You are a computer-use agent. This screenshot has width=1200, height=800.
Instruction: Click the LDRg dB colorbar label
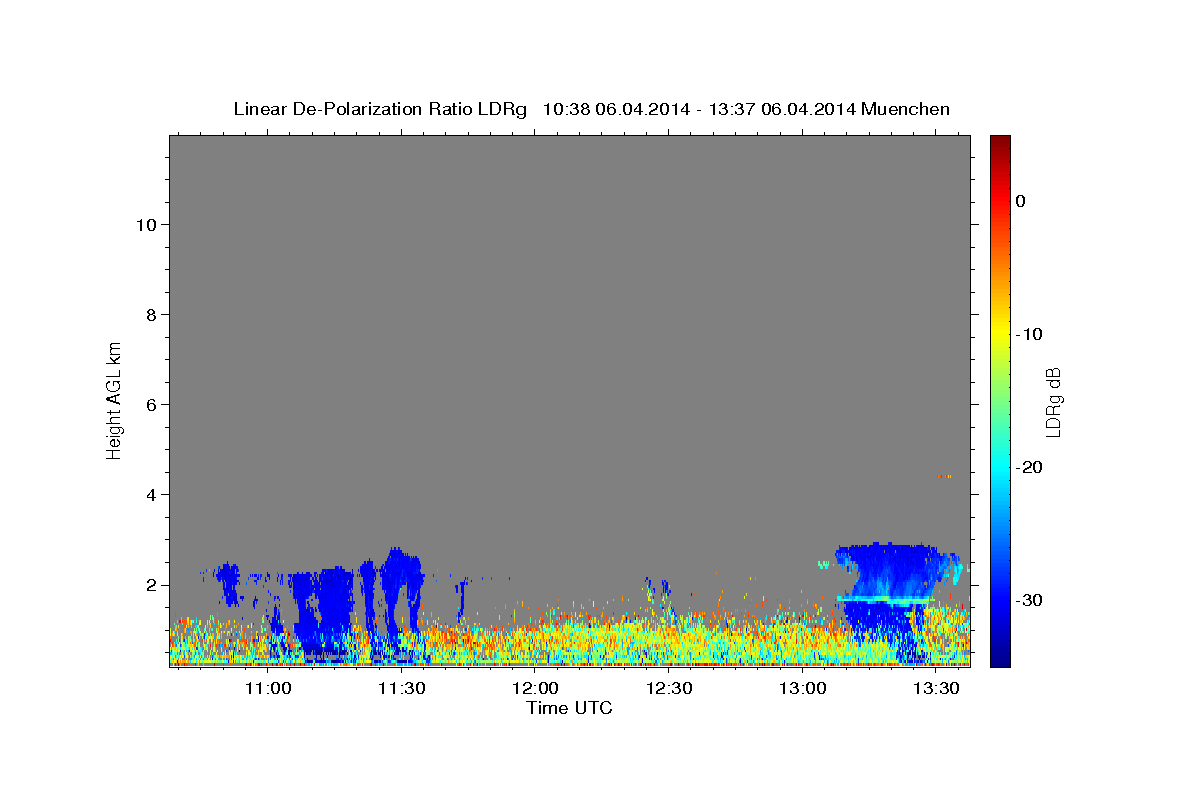[x=1053, y=401]
